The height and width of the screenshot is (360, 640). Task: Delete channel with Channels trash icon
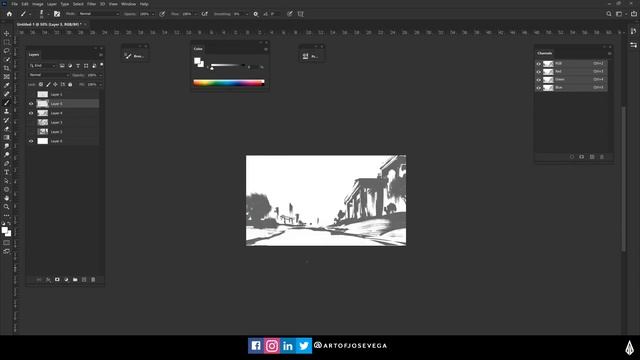[x=602, y=157]
